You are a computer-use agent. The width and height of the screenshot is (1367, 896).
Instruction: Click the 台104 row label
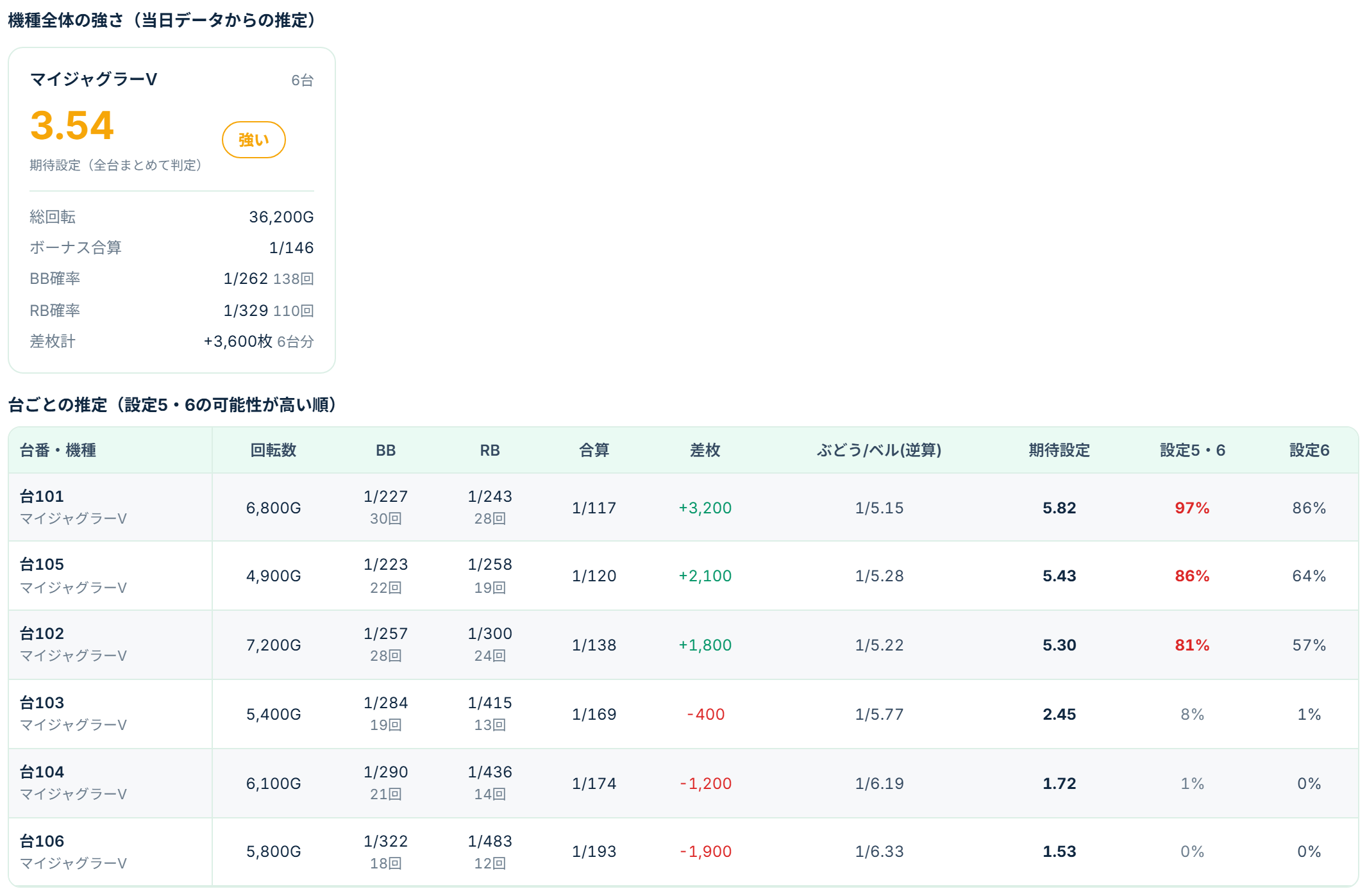tap(42, 772)
